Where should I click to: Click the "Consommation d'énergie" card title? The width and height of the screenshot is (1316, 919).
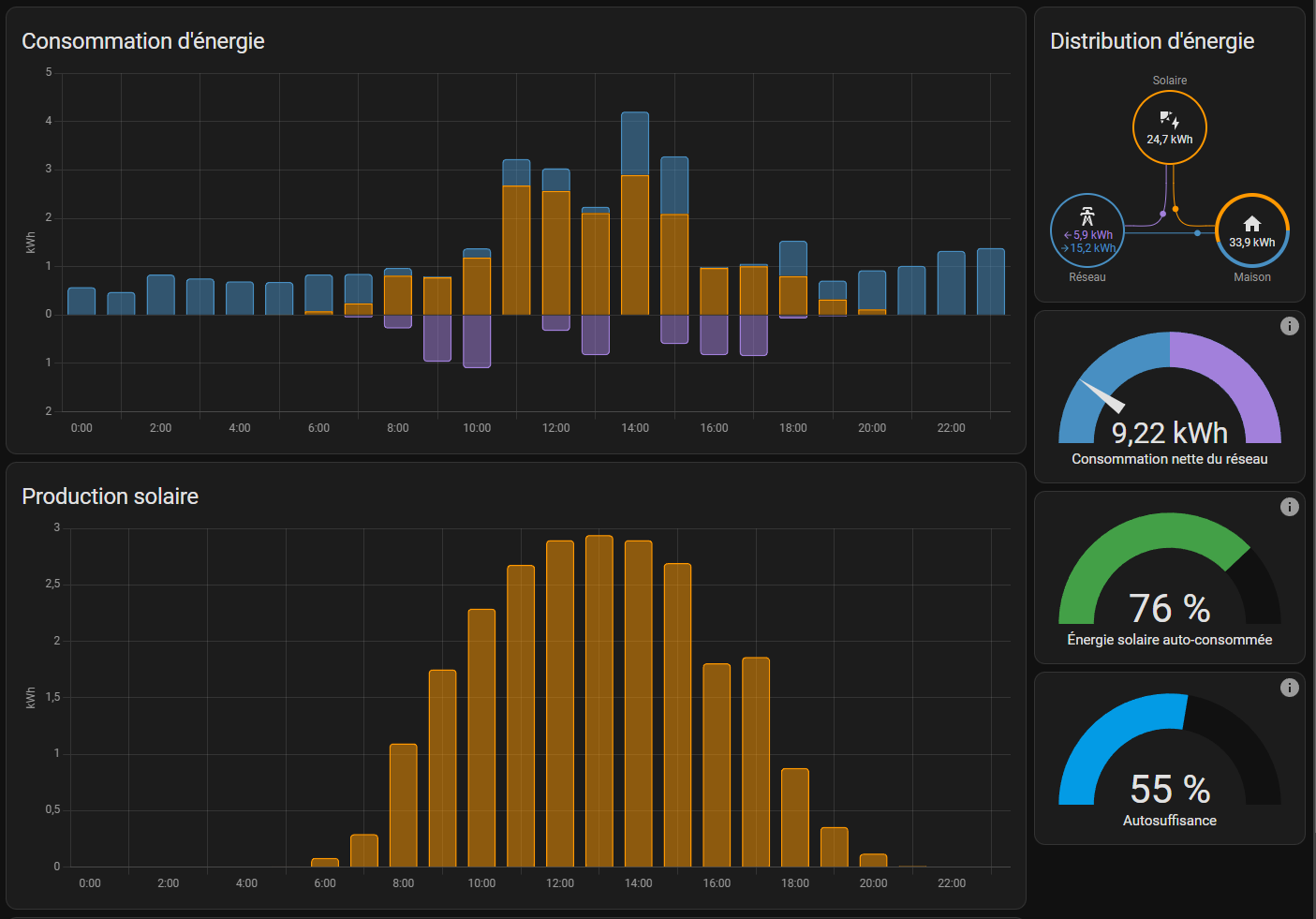tap(143, 41)
